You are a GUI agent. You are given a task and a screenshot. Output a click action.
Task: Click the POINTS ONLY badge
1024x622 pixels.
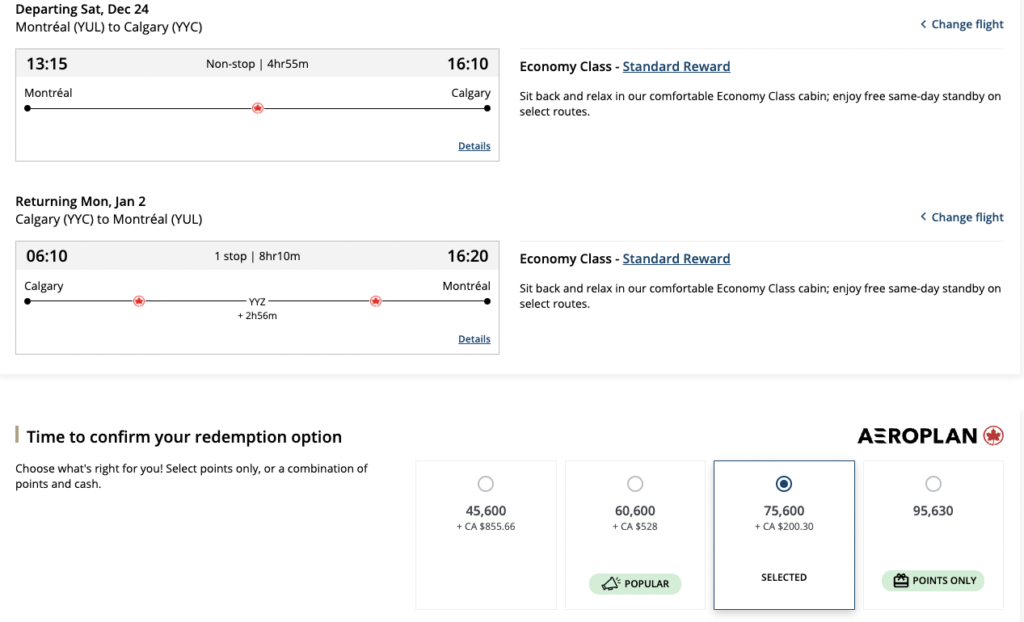(933, 581)
